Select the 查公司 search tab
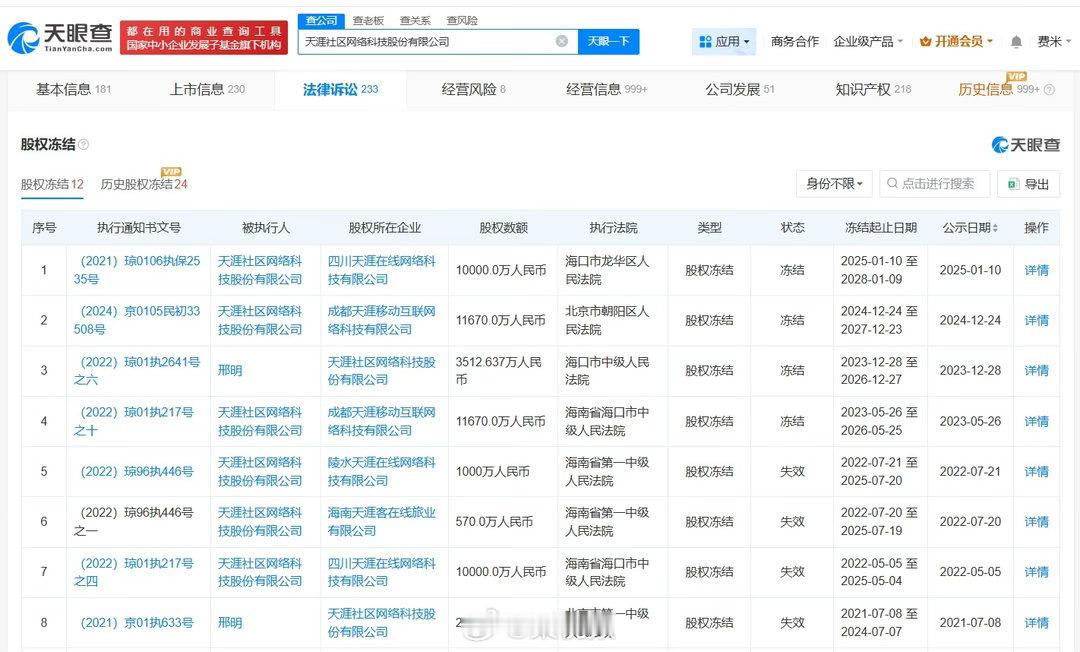The image size is (1080, 652). tap(321, 21)
